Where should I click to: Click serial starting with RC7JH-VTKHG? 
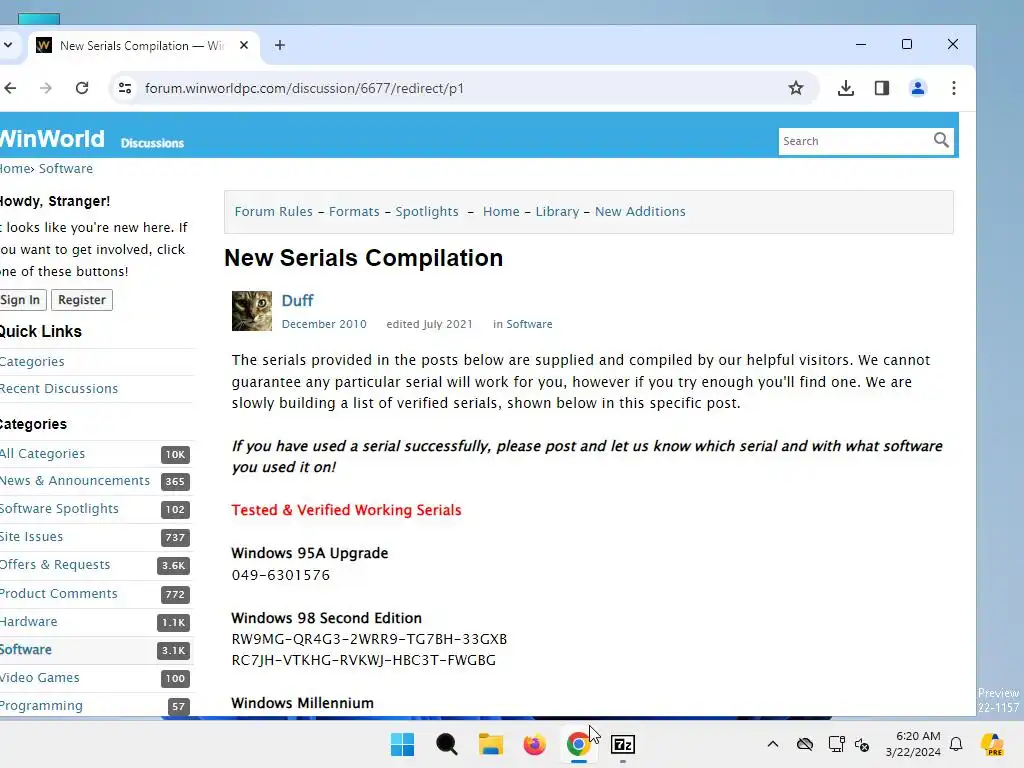click(x=364, y=660)
